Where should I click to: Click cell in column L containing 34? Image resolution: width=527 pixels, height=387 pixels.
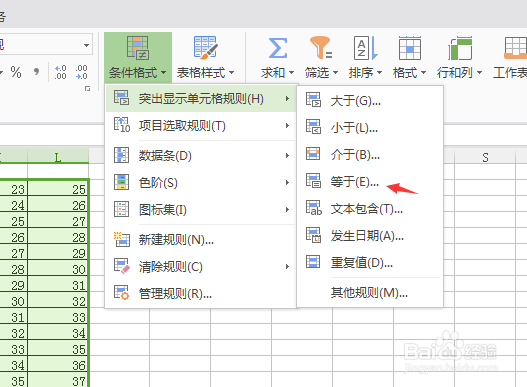pos(58,332)
